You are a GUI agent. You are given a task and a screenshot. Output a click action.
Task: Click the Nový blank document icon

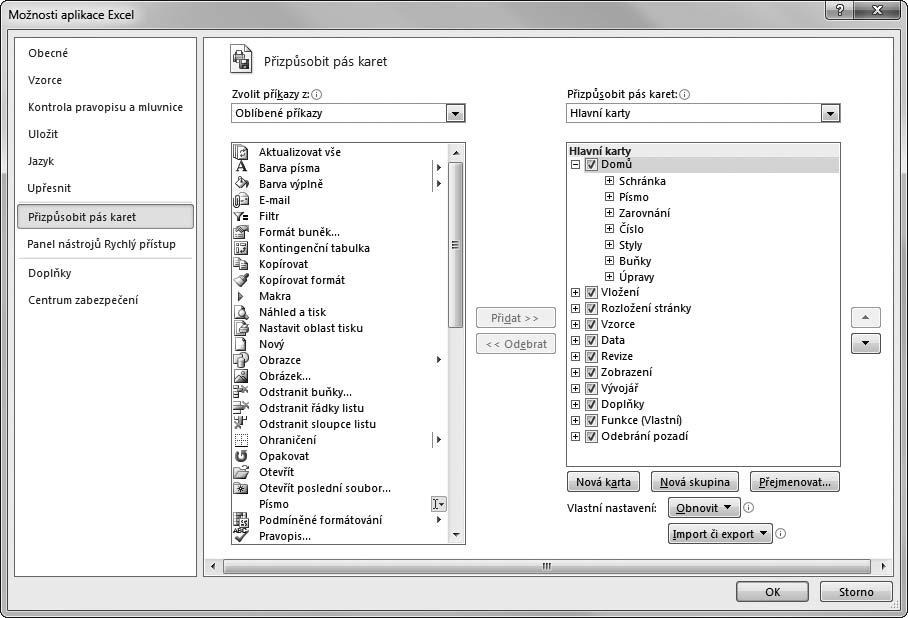tap(241, 344)
